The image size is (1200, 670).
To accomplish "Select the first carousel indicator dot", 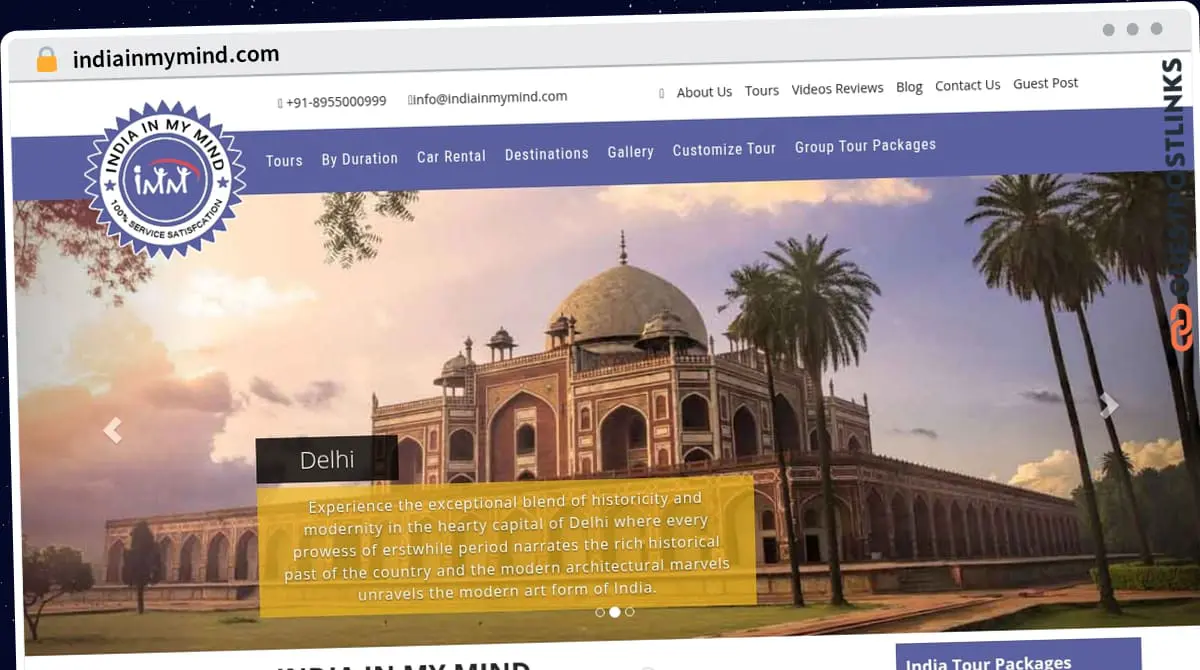I will (x=600, y=612).
